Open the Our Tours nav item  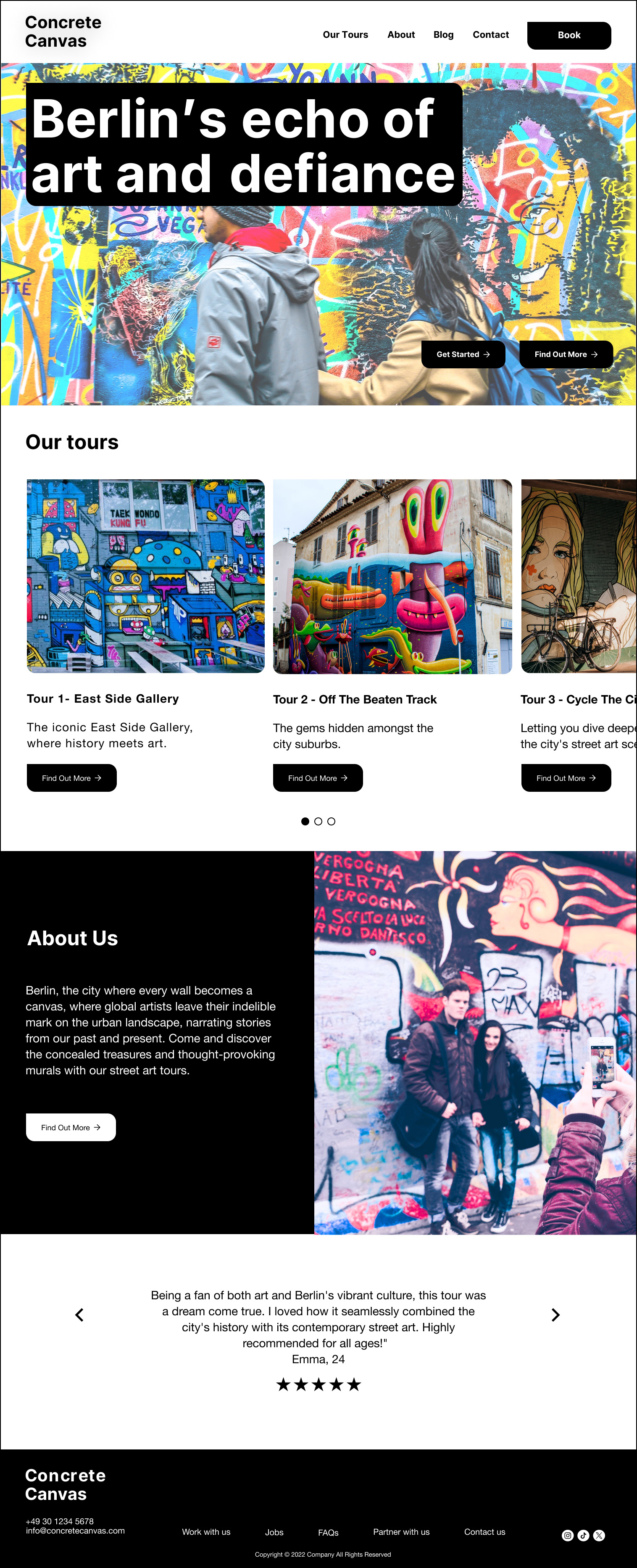(x=345, y=35)
